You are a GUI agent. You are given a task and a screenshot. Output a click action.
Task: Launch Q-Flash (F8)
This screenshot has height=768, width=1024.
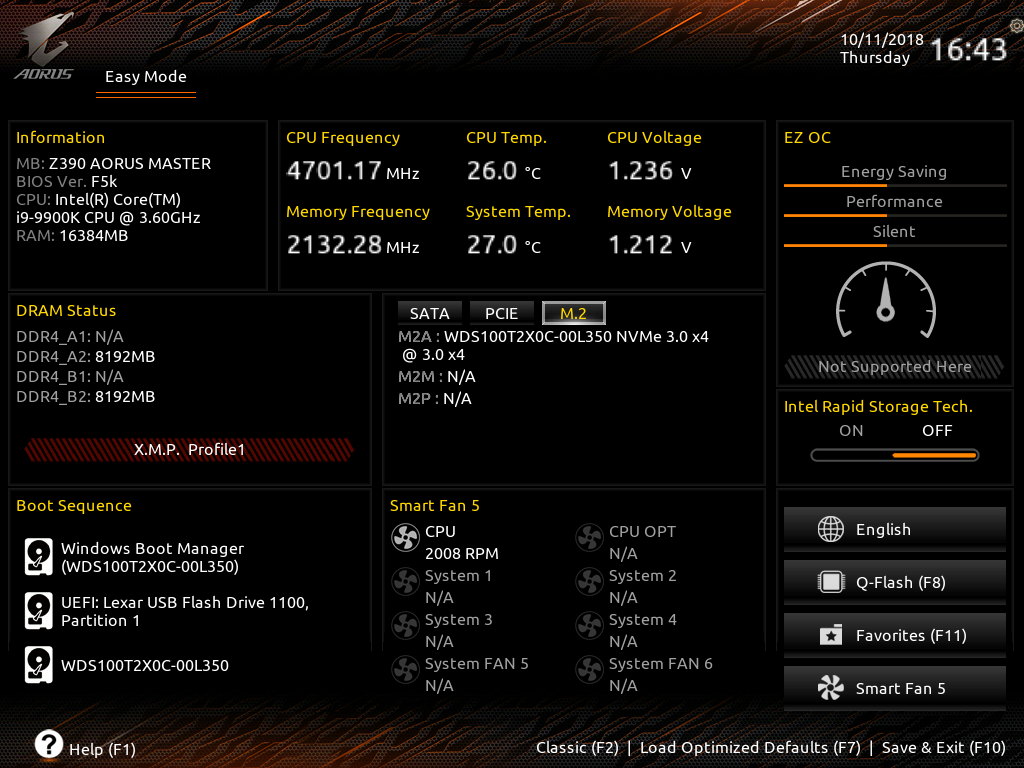coord(895,582)
